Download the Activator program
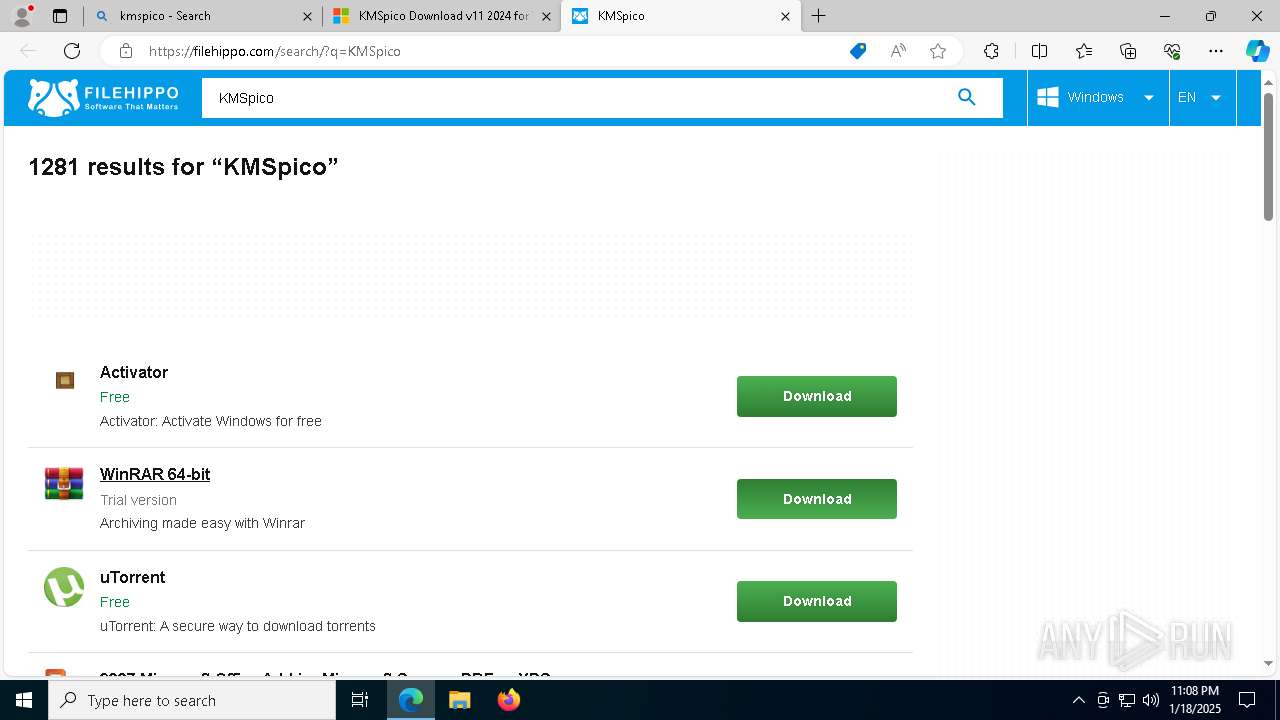The image size is (1280, 720). tap(817, 396)
